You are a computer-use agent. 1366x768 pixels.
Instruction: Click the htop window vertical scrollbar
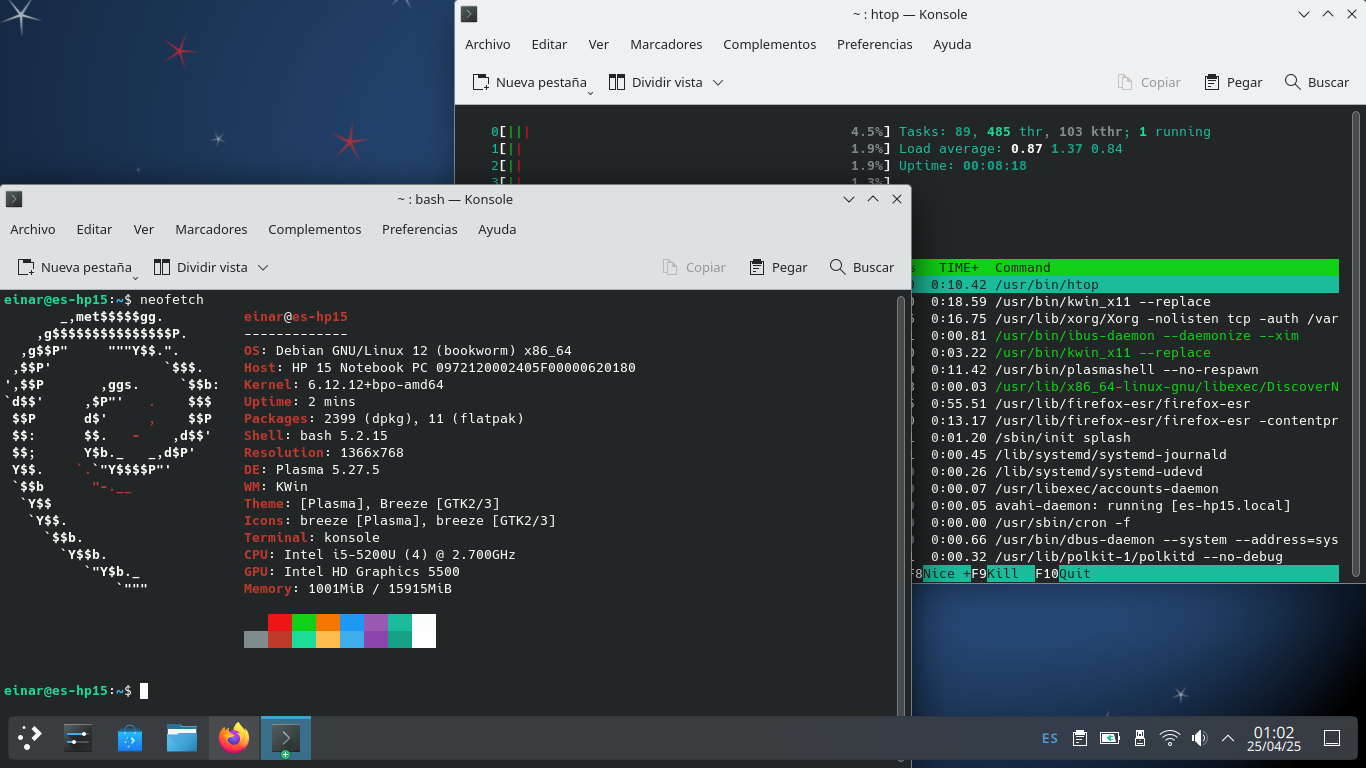coord(1357,342)
